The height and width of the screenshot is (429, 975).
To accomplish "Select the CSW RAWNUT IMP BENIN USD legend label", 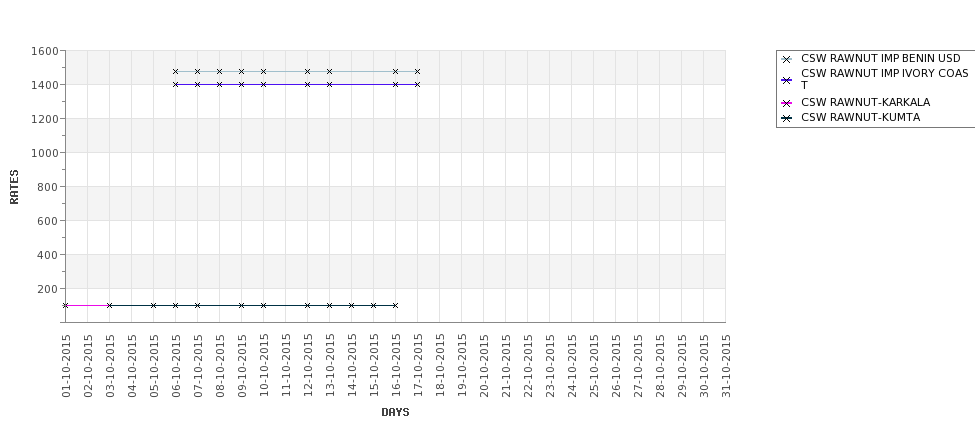I will click(880, 59).
